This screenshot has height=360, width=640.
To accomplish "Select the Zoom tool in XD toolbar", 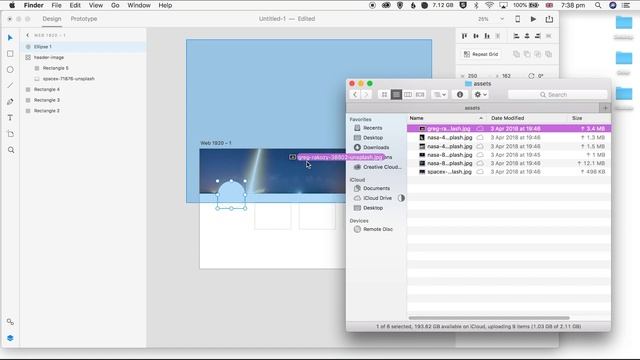I will 11,150.
